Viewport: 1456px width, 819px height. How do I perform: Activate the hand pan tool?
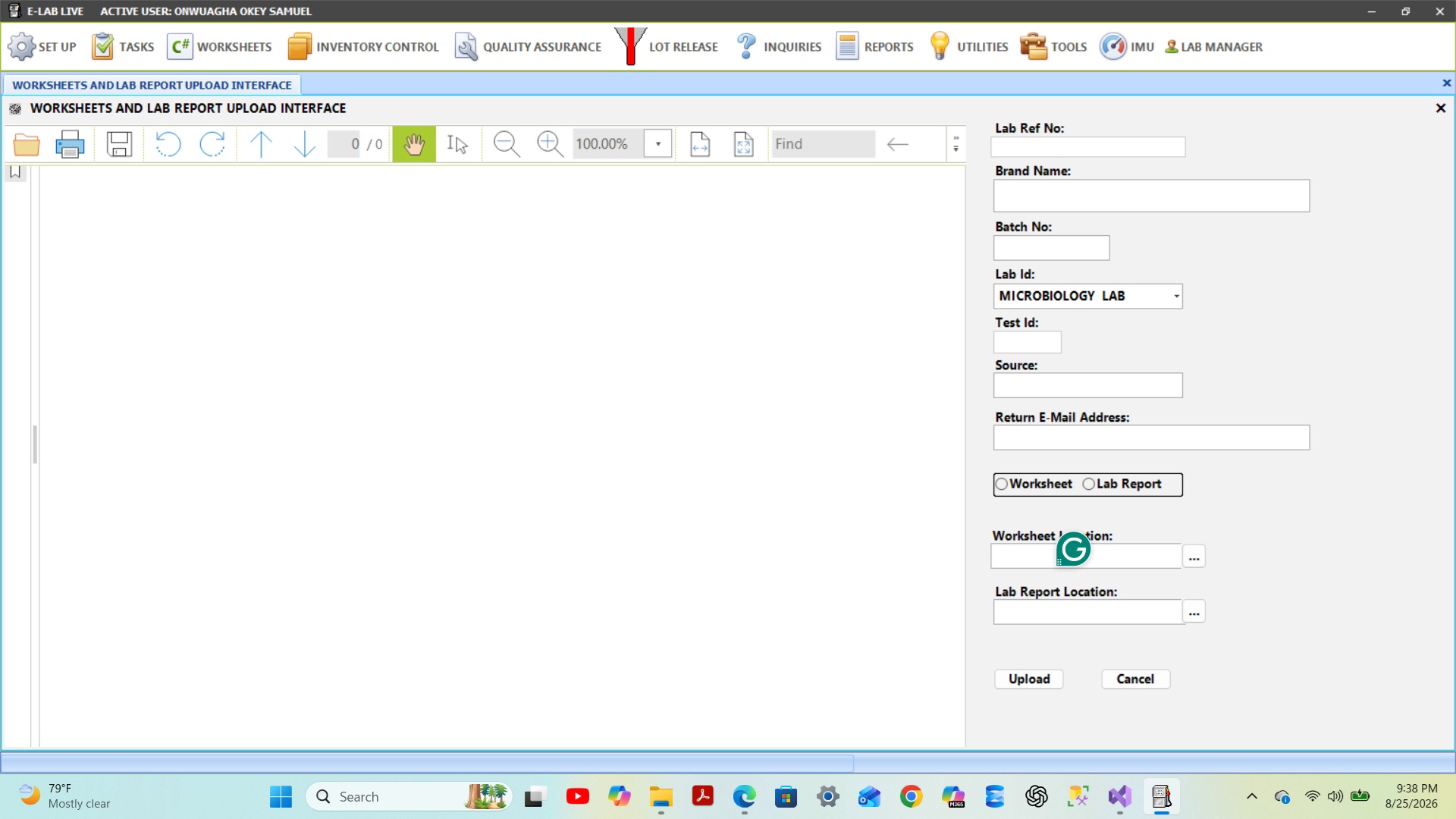414,144
